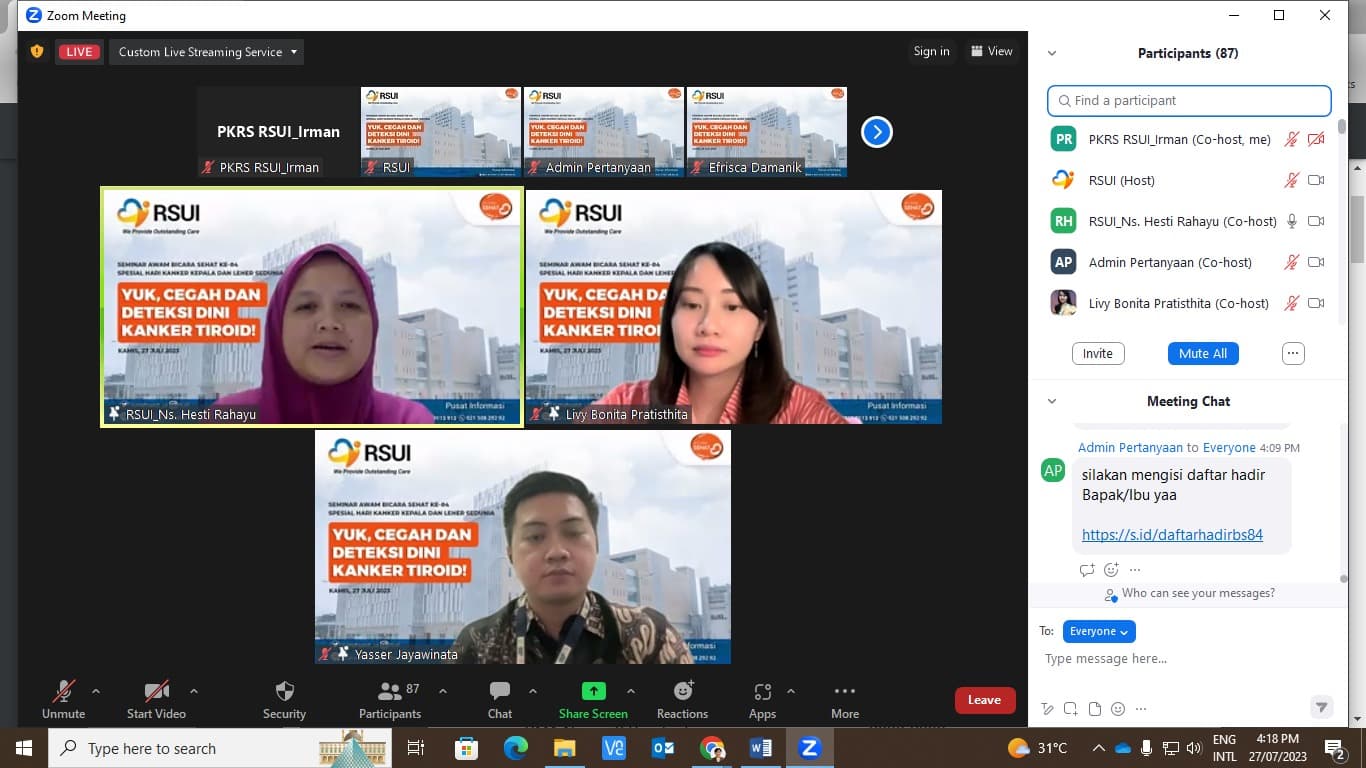Open apps options arrow in toolbar
Viewport: 1366px width, 768px height.
click(791, 691)
